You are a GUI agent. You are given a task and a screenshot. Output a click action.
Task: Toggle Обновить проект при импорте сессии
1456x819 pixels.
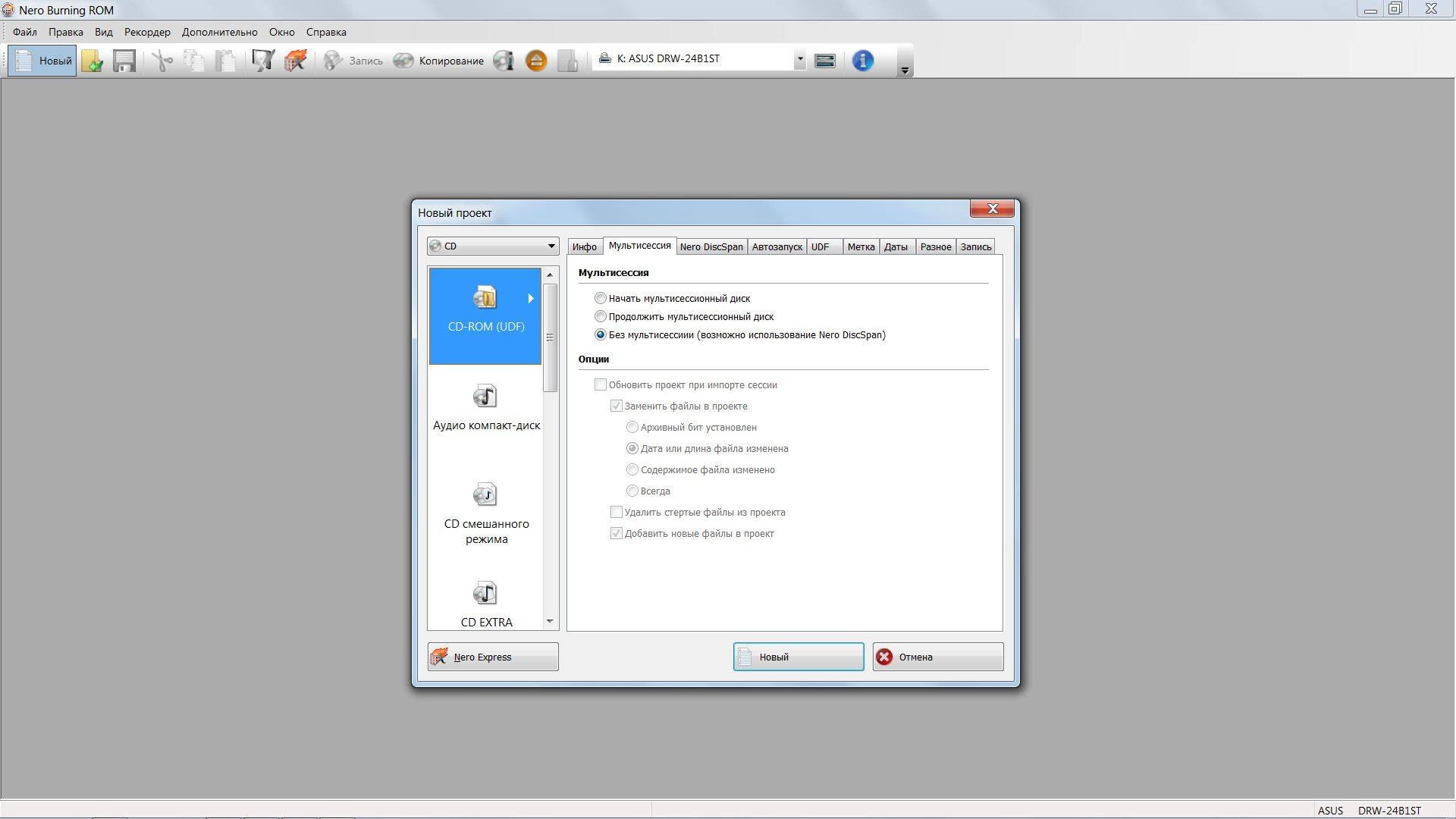coord(601,385)
